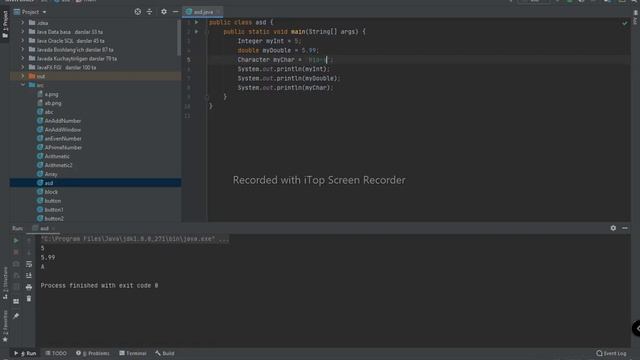Viewport: 640px width, 360px height.
Task: Click the src folder icon
Action: pyautogui.click(x=32, y=85)
